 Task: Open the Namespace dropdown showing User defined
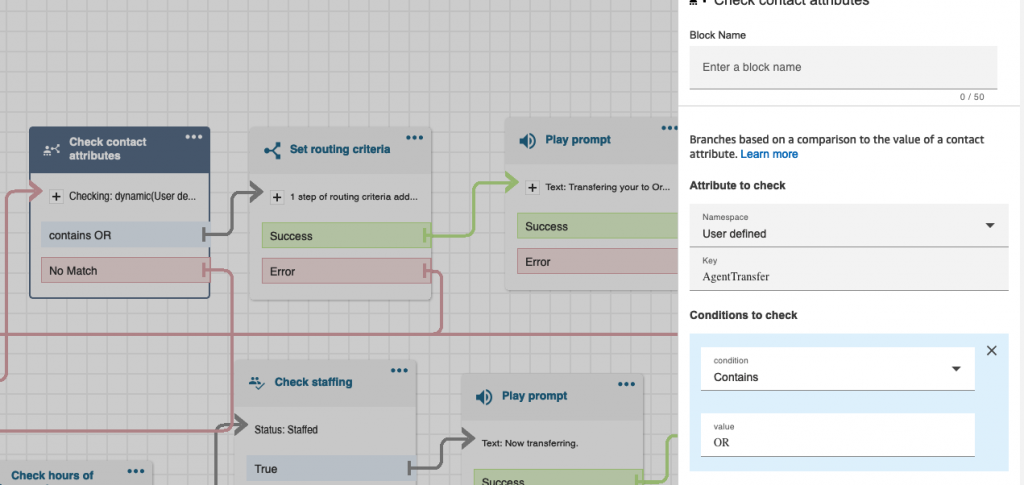pos(849,226)
